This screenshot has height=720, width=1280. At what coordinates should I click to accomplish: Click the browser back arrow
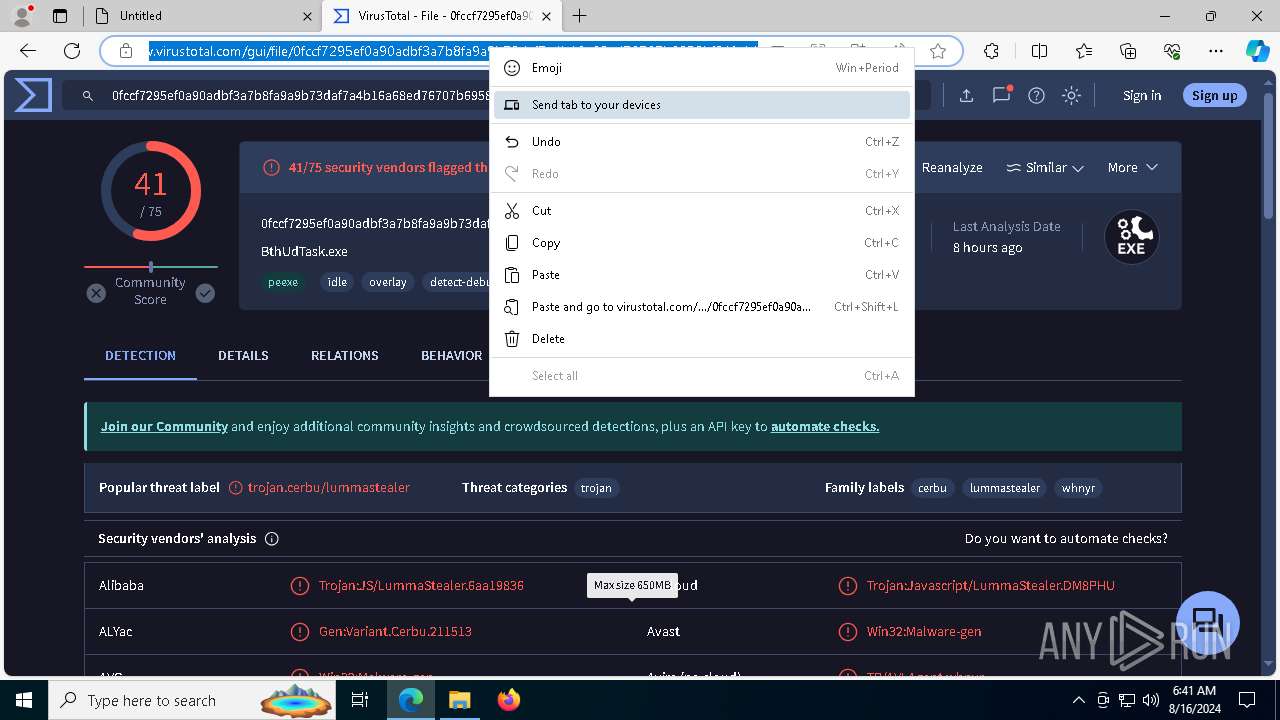pos(28,51)
